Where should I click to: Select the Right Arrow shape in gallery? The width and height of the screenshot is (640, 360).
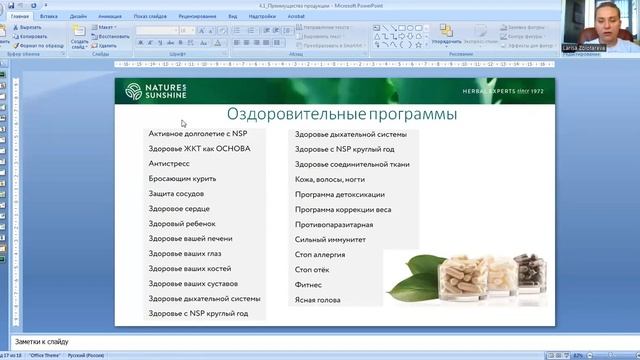[402, 36]
